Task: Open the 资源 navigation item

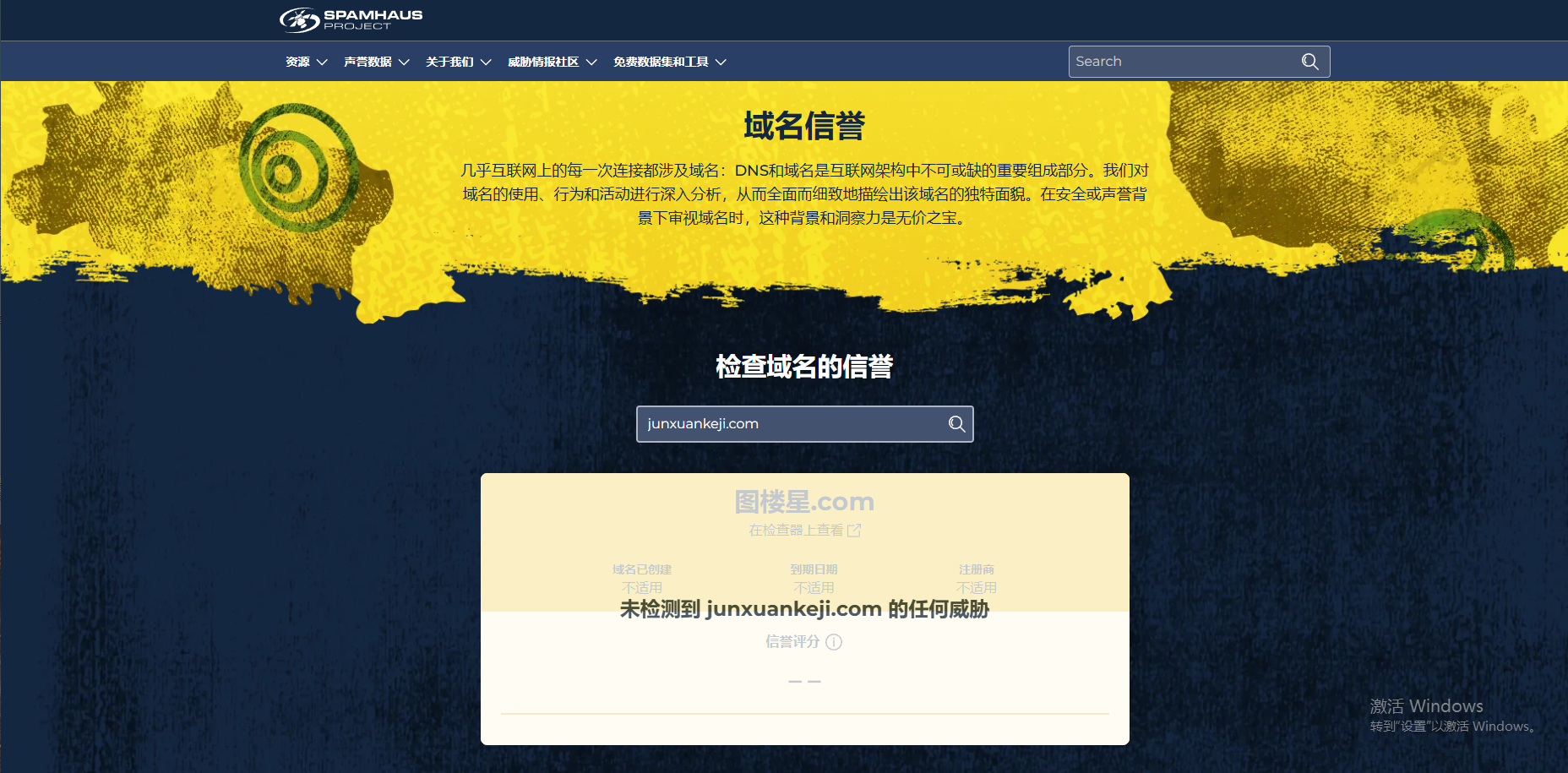Action: pos(297,62)
